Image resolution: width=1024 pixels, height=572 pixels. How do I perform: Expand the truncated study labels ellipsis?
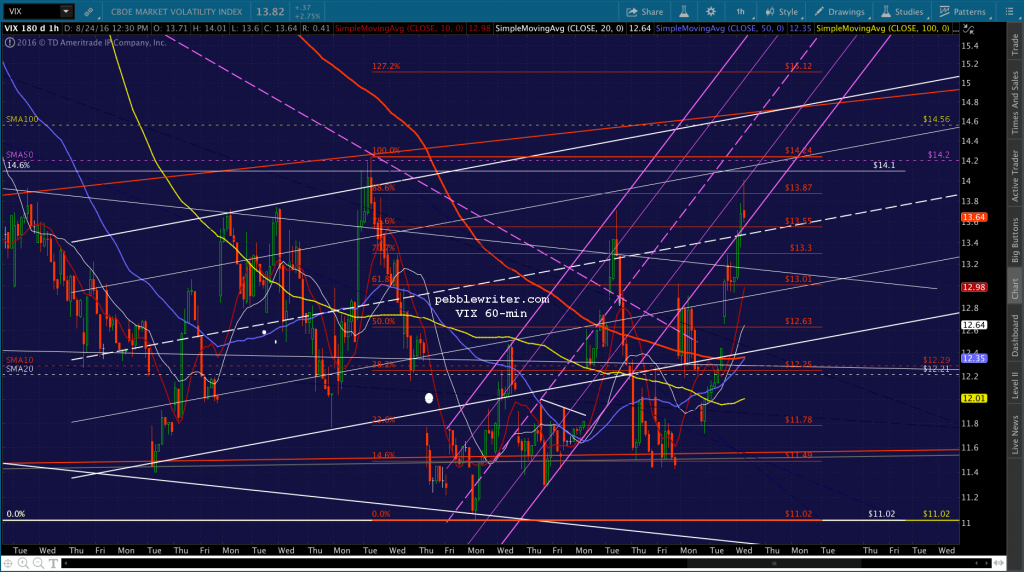pyautogui.click(x=955, y=29)
